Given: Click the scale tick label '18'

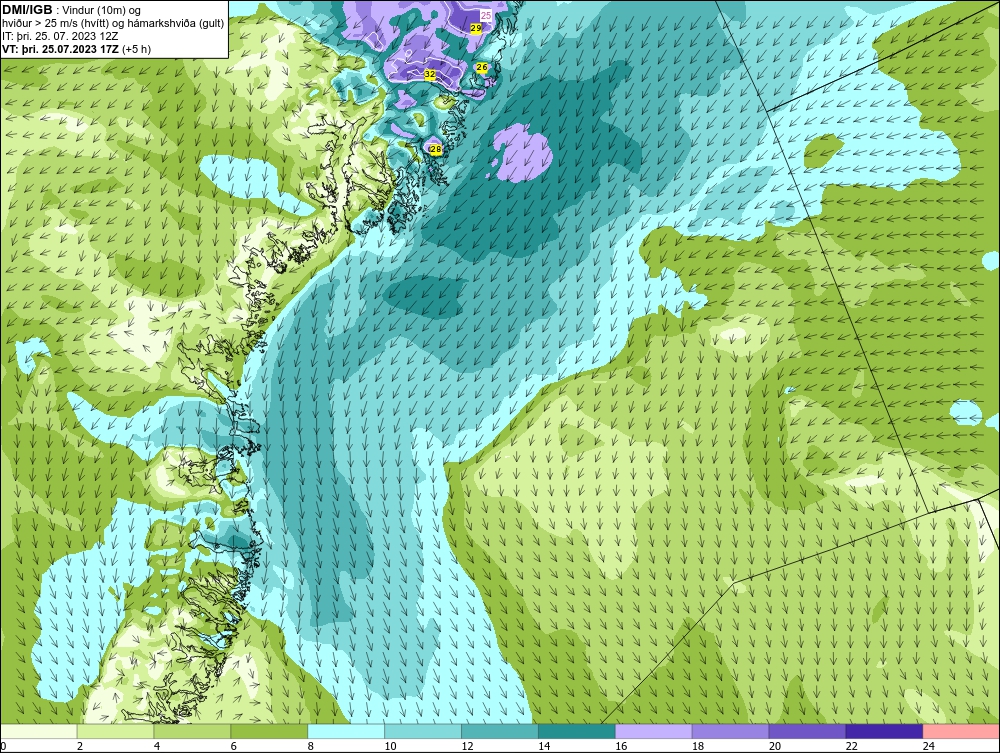Looking at the screenshot, I should [698, 746].
